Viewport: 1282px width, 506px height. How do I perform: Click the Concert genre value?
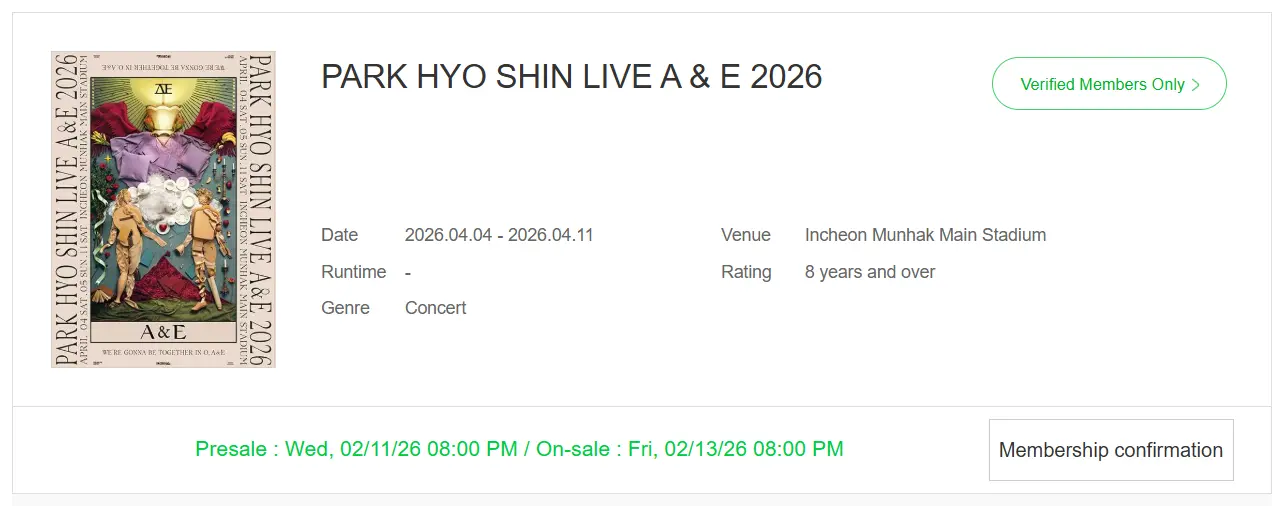[x=435, y=308]
